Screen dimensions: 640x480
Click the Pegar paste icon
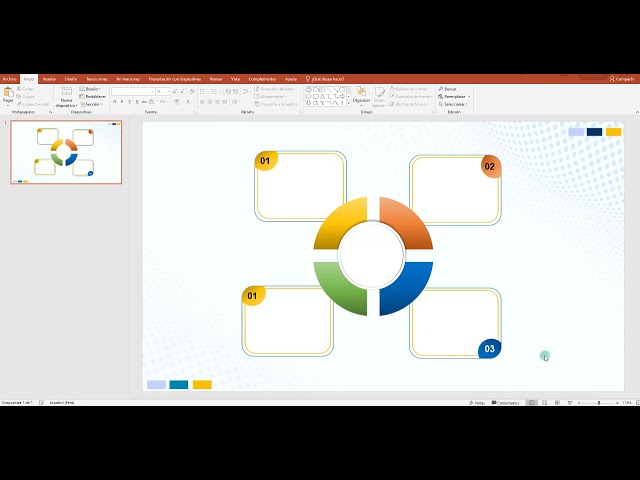(8, 93)
